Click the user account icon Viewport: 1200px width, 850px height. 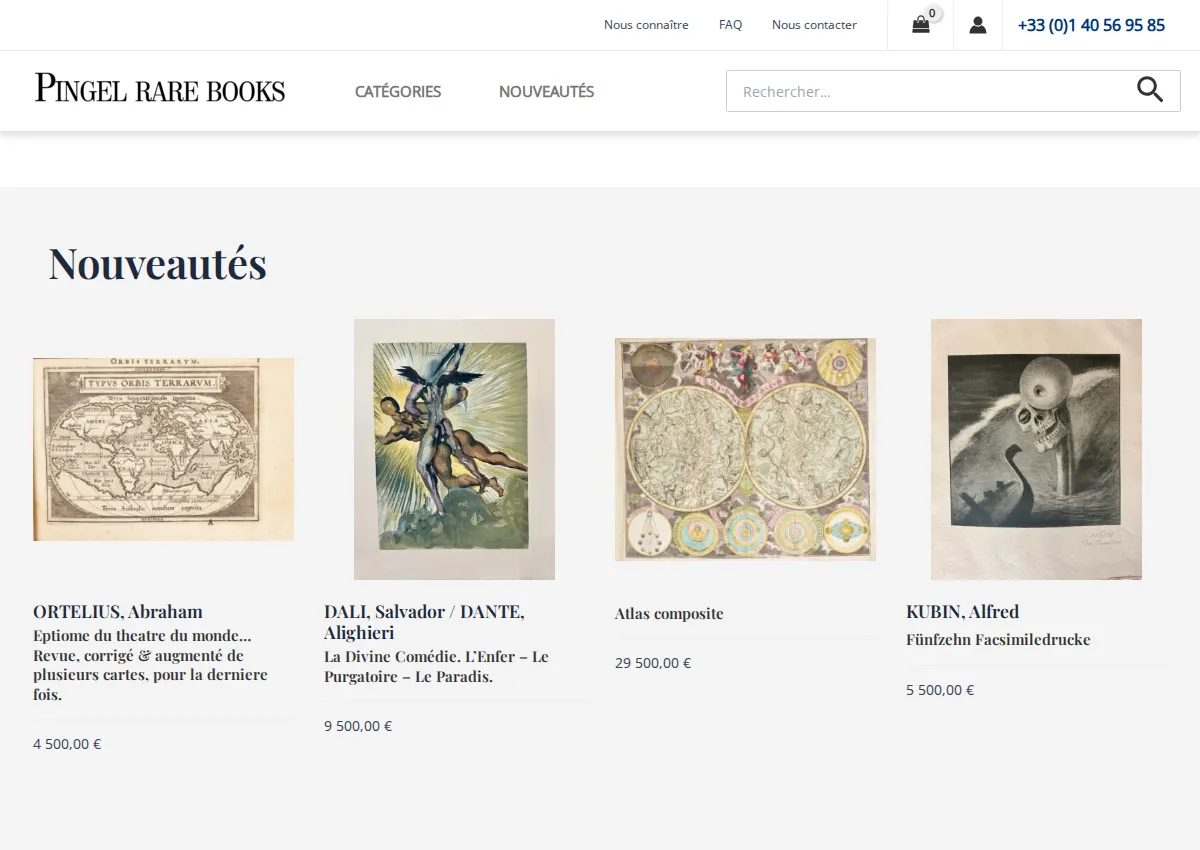(x=978, y=25)
